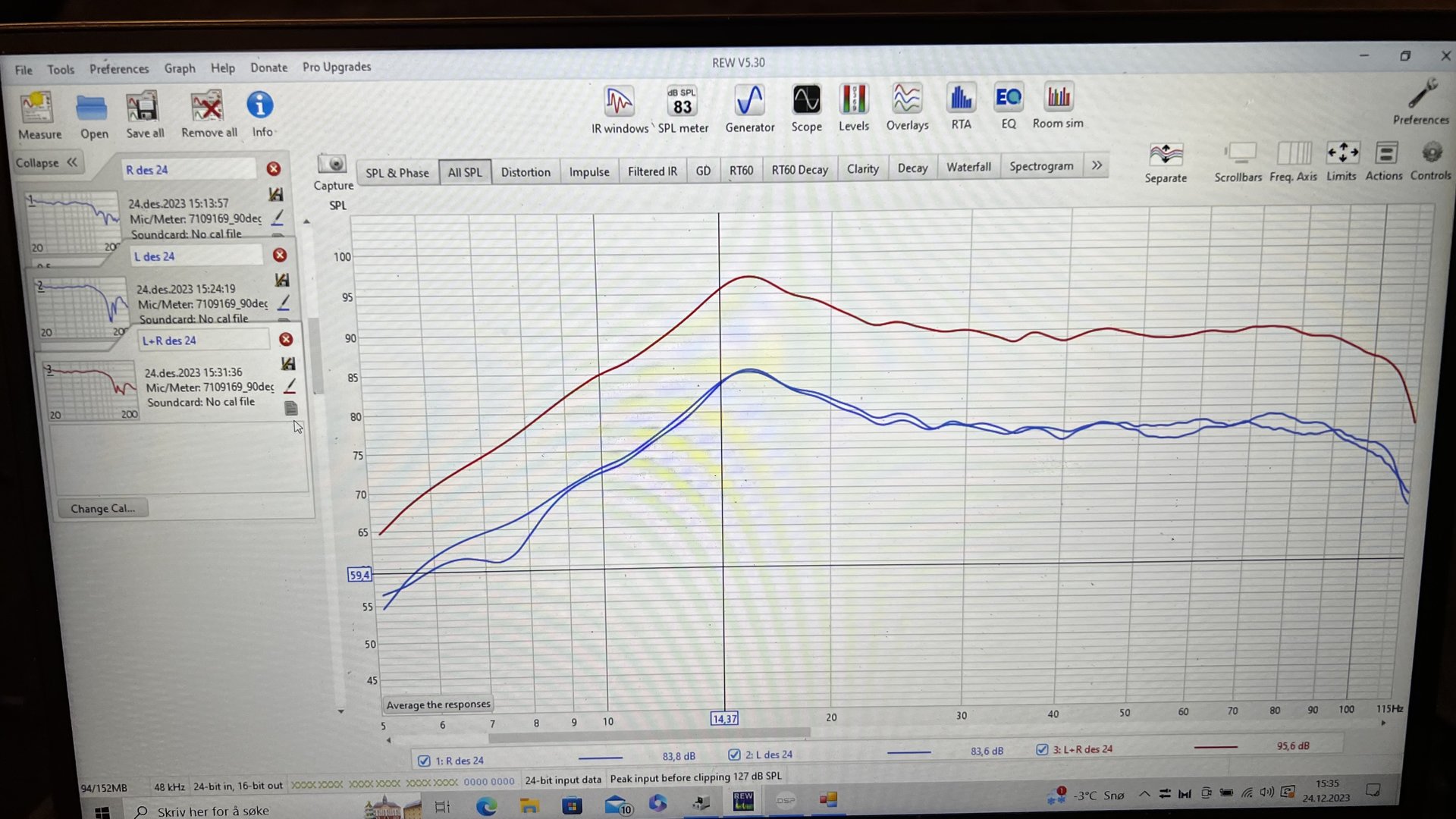Click the Capture camera icon

point(332,165)
